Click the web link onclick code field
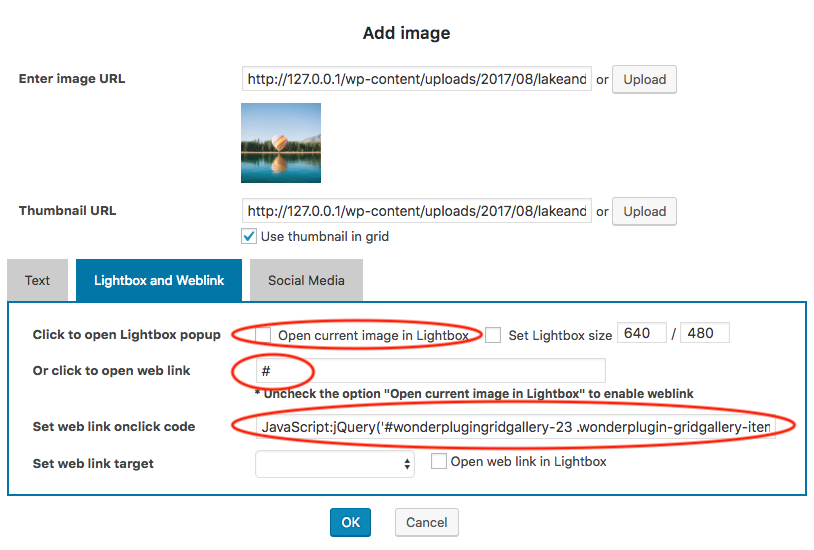The height and width of the screenshot is (550, 814). pos(515,427)
